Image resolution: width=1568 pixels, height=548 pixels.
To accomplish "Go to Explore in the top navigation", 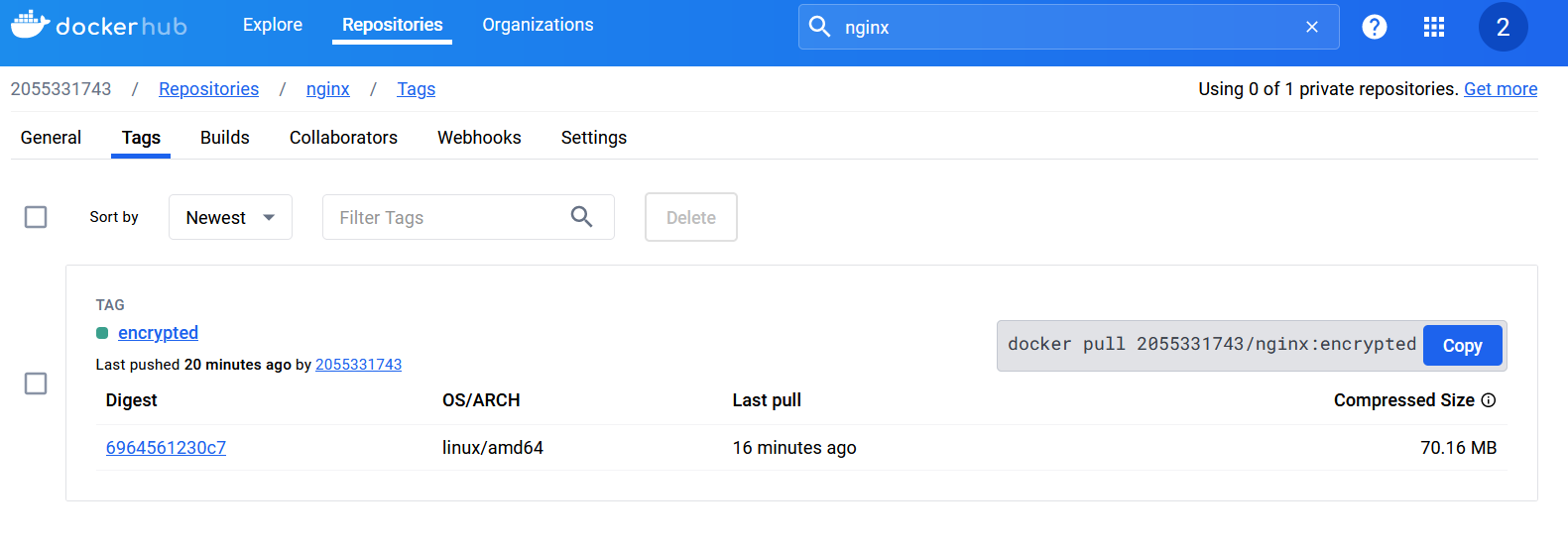I will coord(273,25).
